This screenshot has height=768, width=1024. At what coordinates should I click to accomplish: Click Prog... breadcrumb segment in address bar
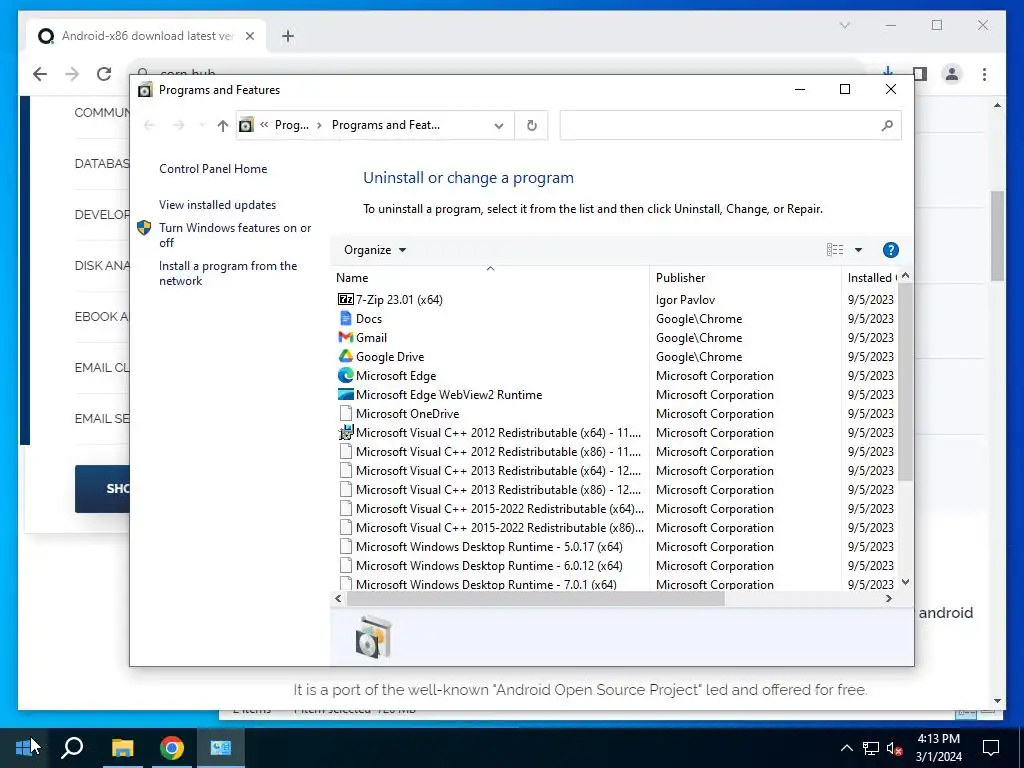[291, 125]
